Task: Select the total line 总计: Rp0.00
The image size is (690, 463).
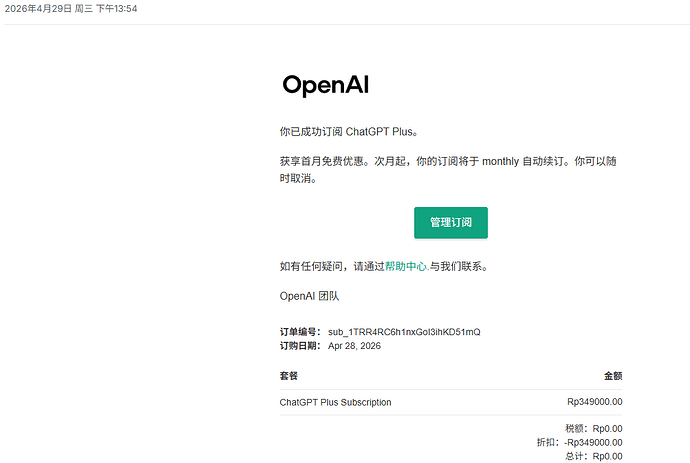Action: pyautogui.click(x=594, y=456)
